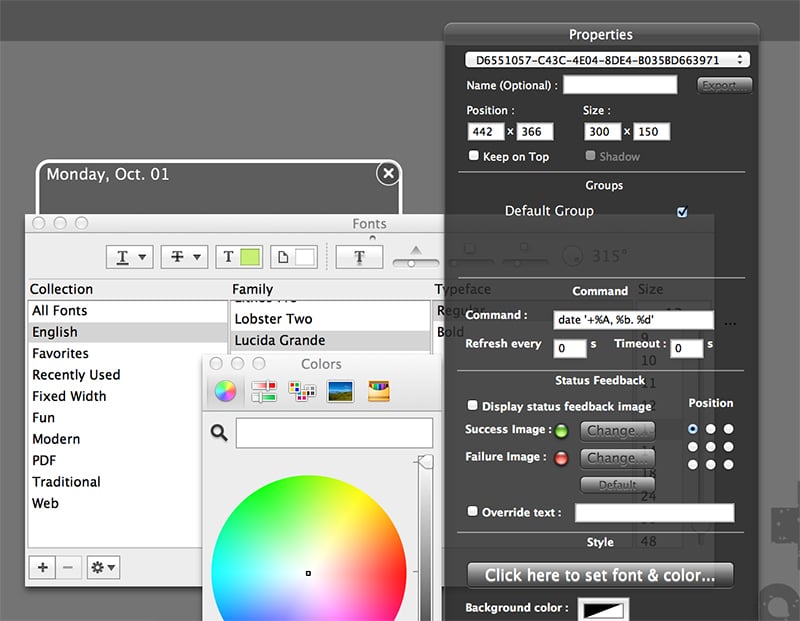Open the gear action menu in Fonts window
The height and width of the screenshot is (621, 800).
pos(102,567)
